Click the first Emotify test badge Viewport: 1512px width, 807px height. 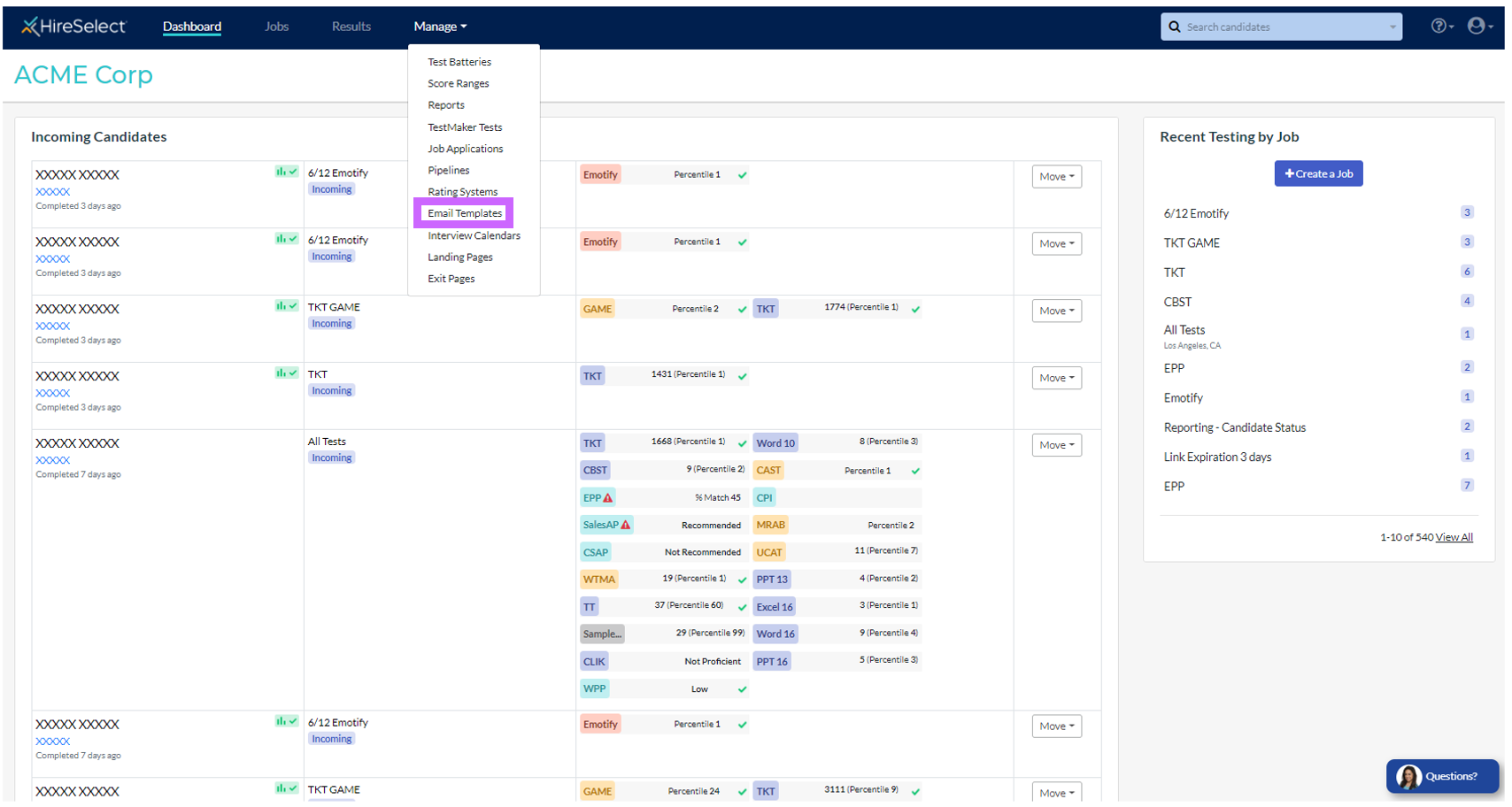click(x=600, y=174)
